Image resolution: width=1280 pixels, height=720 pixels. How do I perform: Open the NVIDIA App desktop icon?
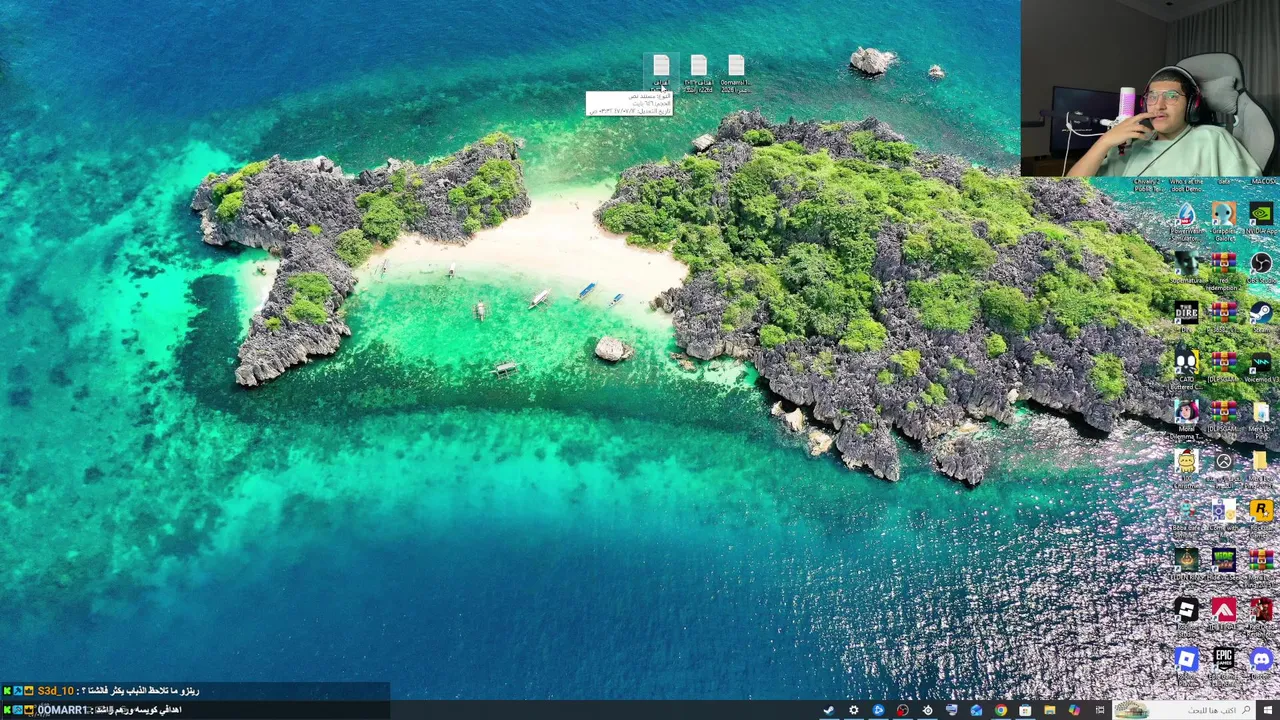pyautogui.click(x=1261, y=215)
